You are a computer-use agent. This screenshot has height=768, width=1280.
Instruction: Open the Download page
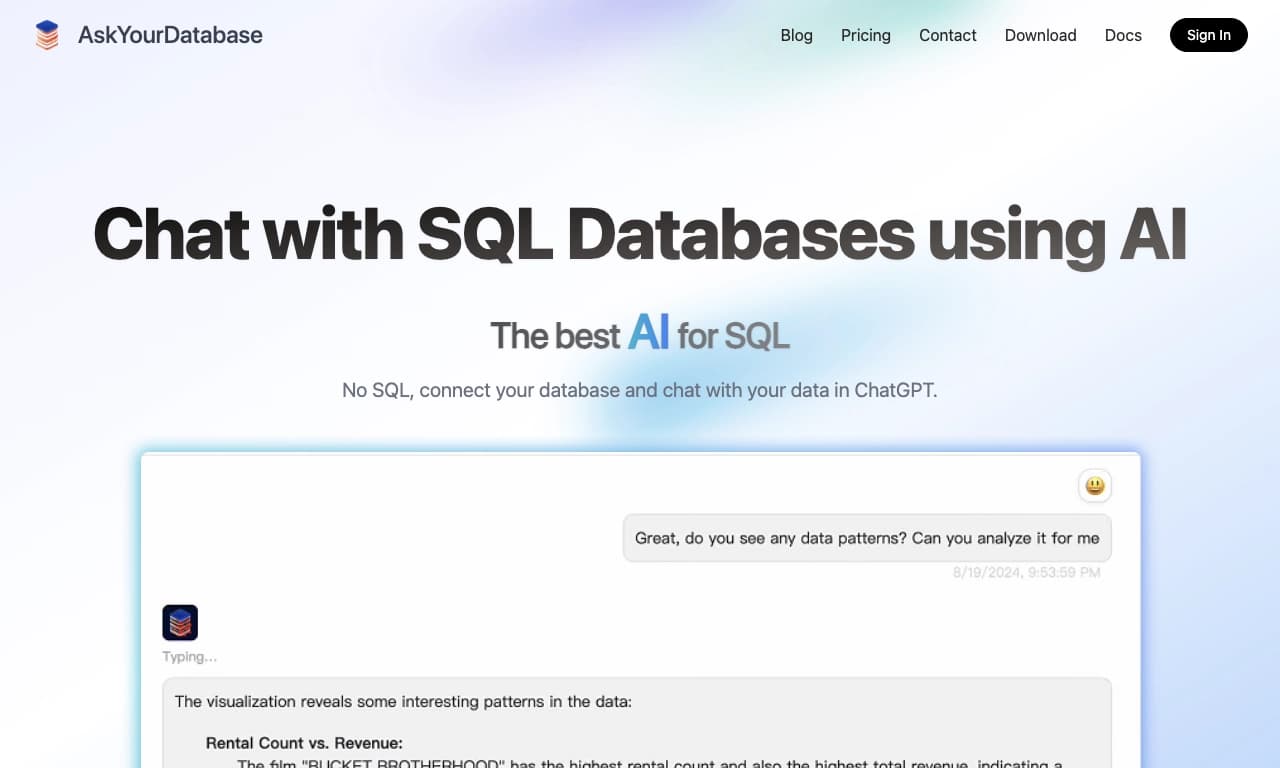click(x=1040, y=35)
